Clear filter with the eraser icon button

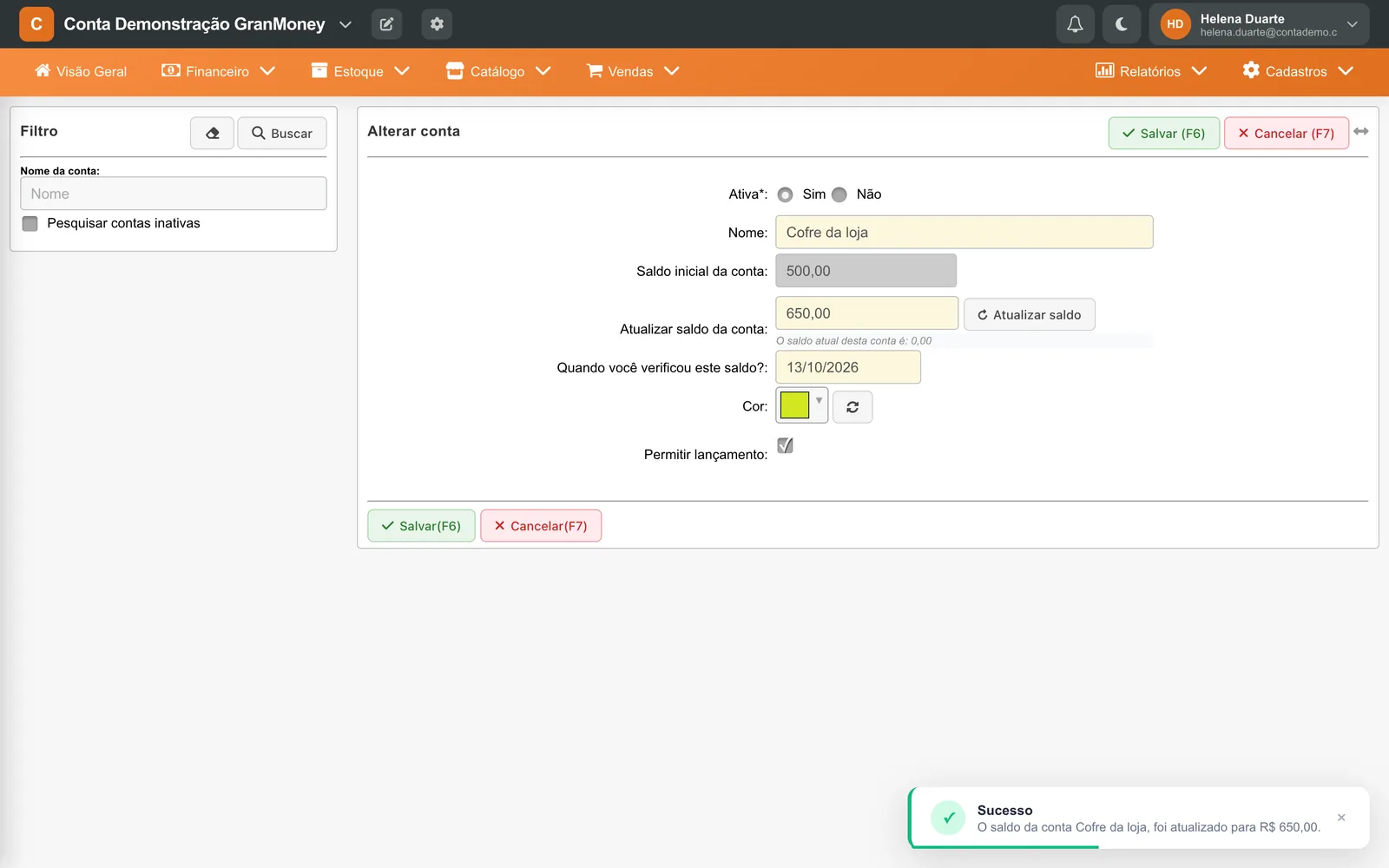coord(212,133)
